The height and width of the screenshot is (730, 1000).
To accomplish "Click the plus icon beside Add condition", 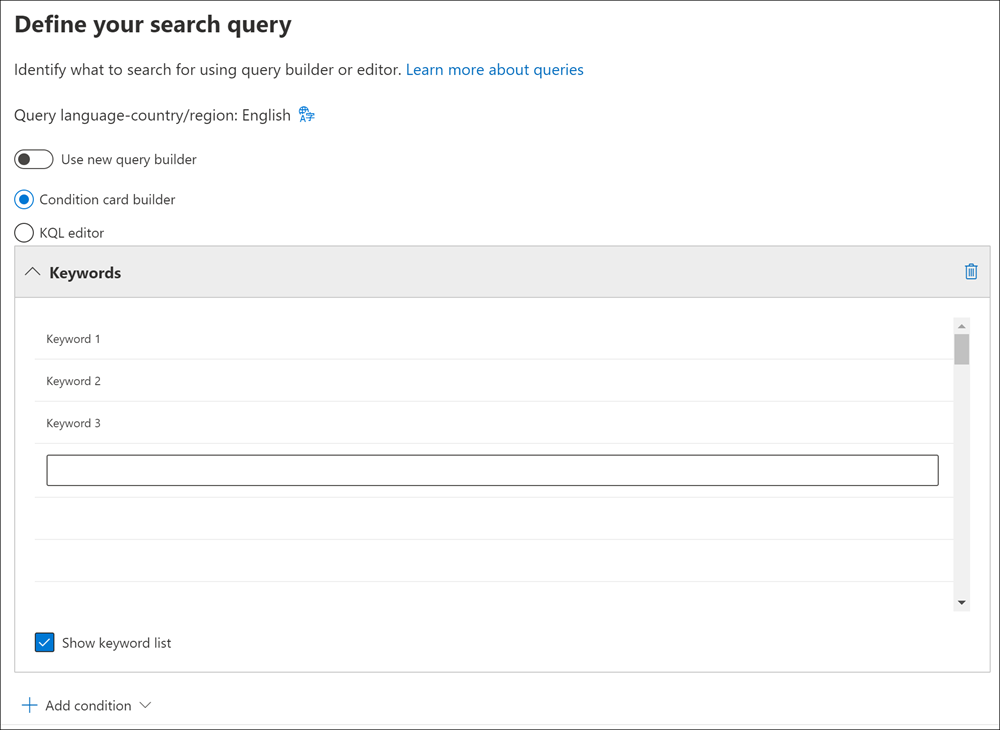I will tap(29, 705).
